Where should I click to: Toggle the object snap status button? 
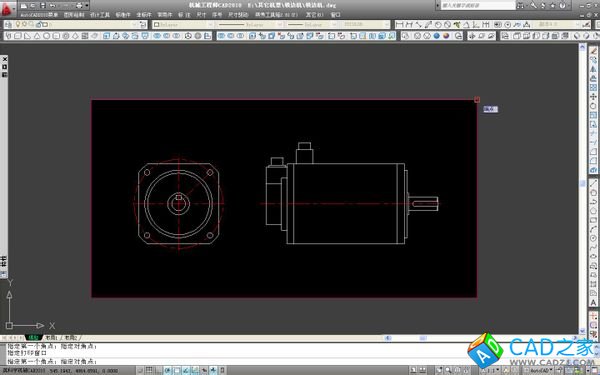[176, 370]
